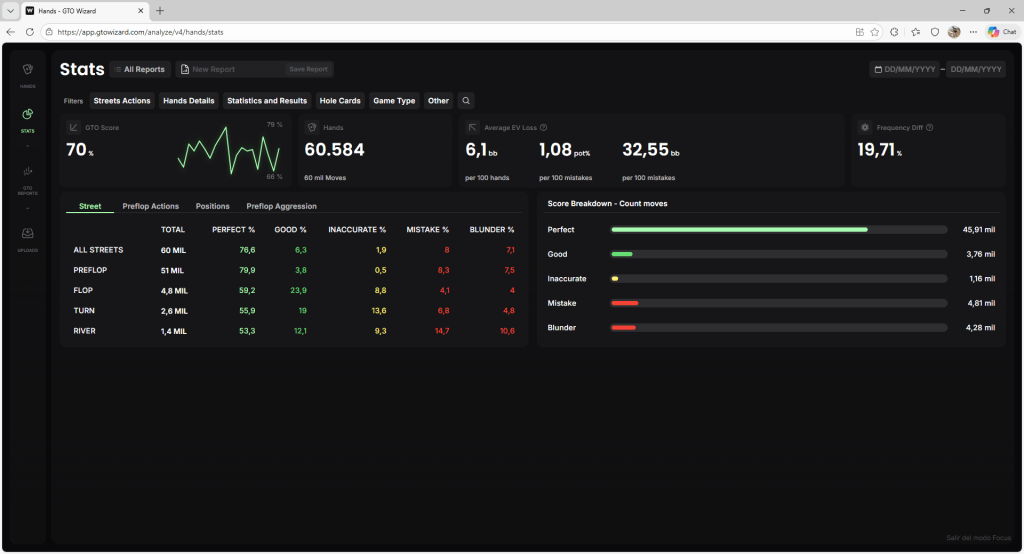The height and width of the screenshot is (554, 1024).
Task: Open the Game Type filter
Action: click(394, 101)
